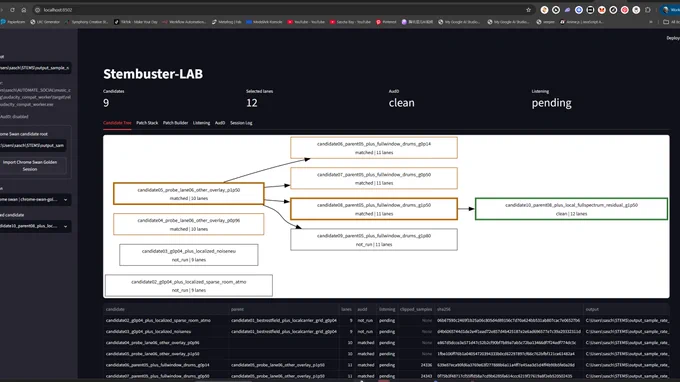Click the Deploy button

click(673, 38)
